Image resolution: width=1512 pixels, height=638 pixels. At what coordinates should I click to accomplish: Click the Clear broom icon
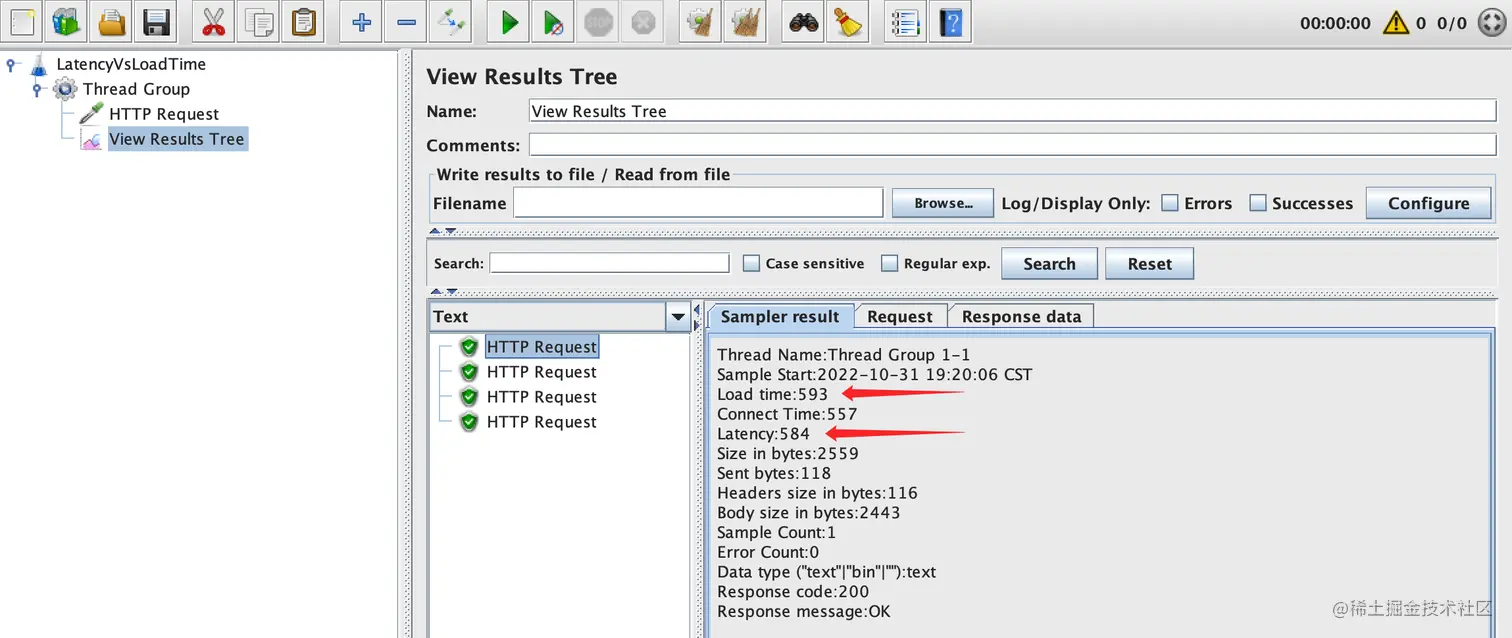701,22
